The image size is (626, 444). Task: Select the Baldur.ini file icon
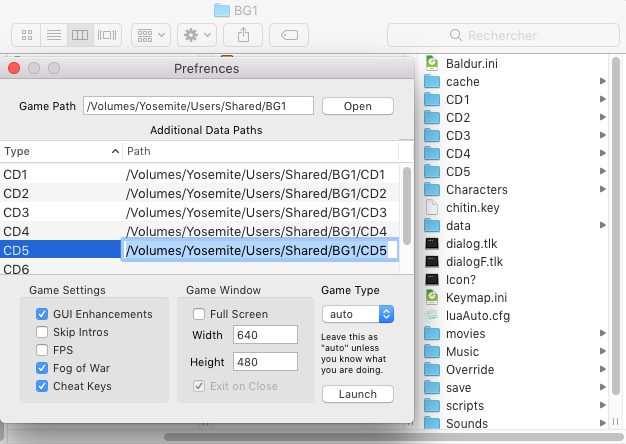click(432, 63)
